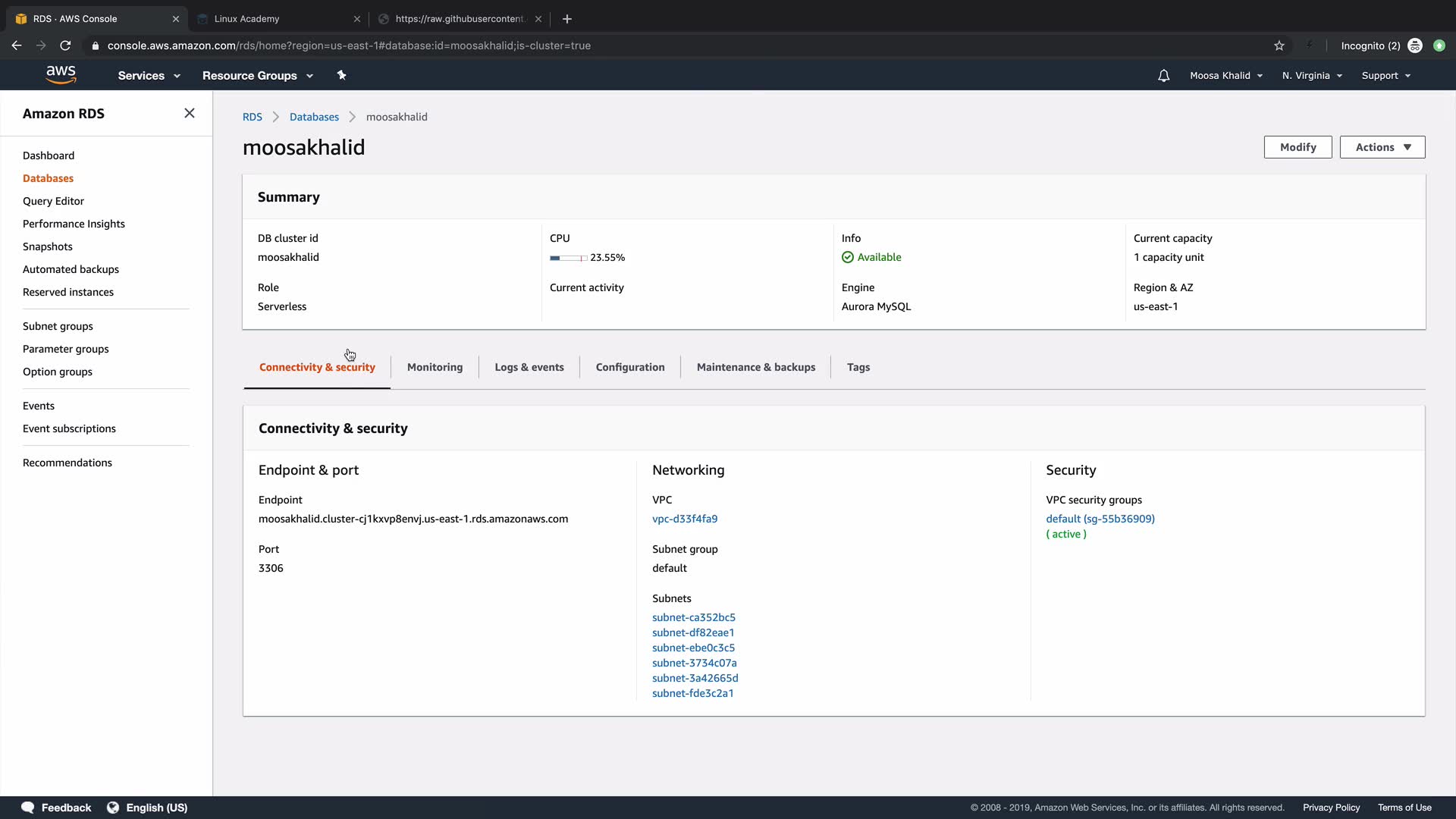Click the AWS logo home icon
The height and width of the screenshot is (819, 1456).
pos(61,74)
